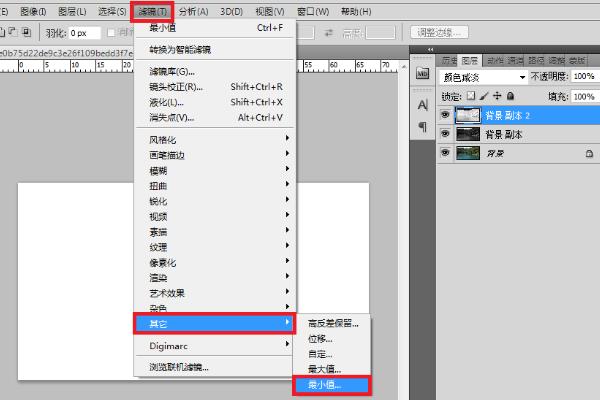Viewport: 600px width, 400px height.
Task: Choose 转换为智能滤镜
Action: 215,49
